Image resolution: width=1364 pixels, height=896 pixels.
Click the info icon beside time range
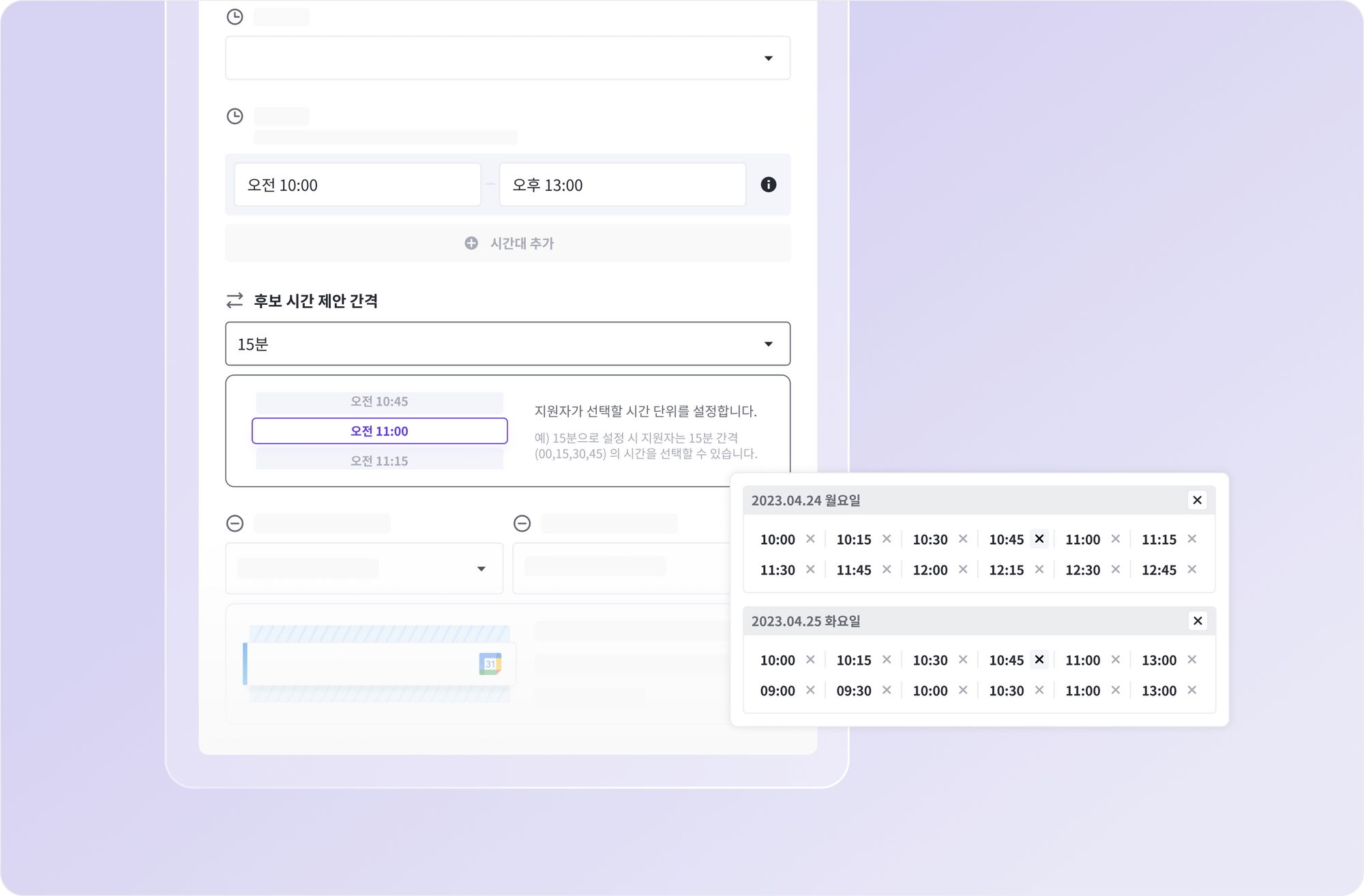768,185
